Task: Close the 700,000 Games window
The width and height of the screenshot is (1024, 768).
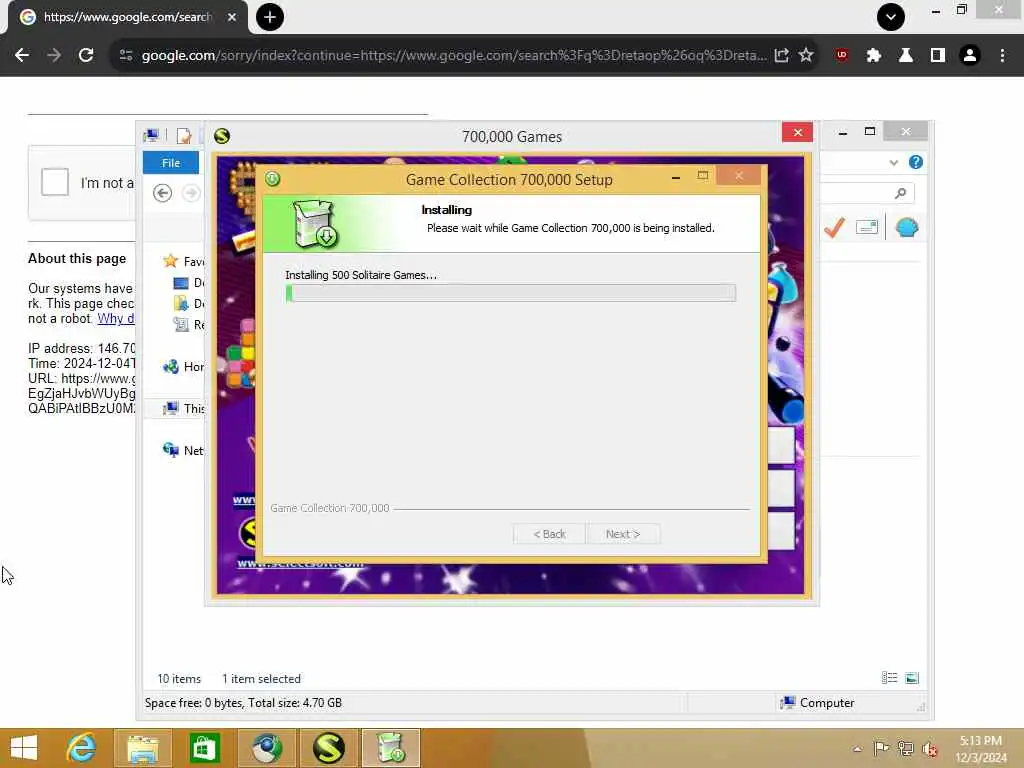Action: (x=797, y=133)
